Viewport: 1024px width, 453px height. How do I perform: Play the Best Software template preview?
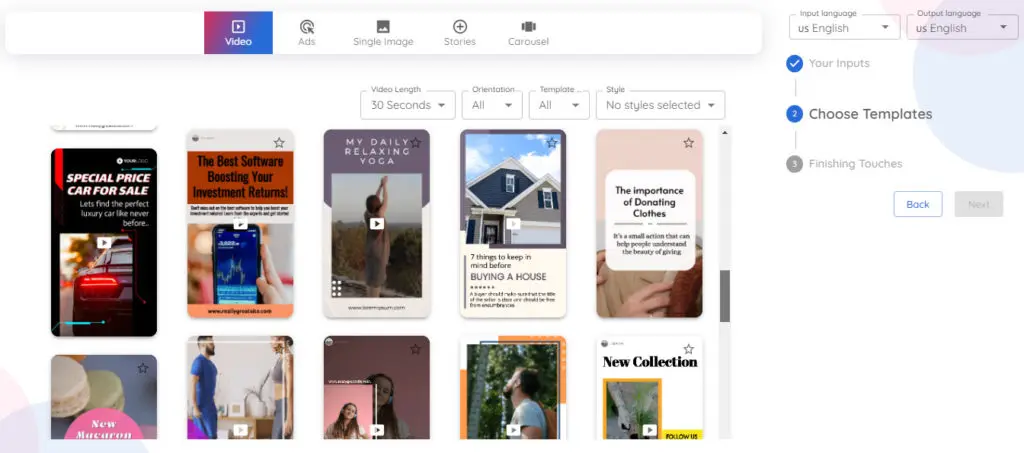240,224
